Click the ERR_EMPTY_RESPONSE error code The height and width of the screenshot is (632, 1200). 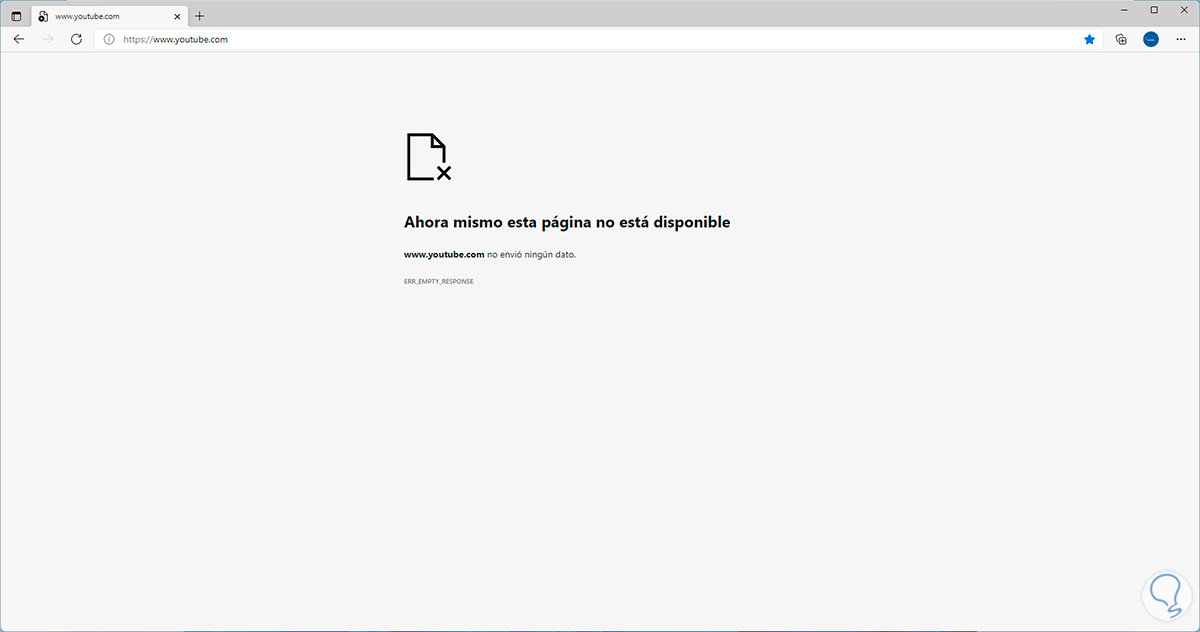439,282
